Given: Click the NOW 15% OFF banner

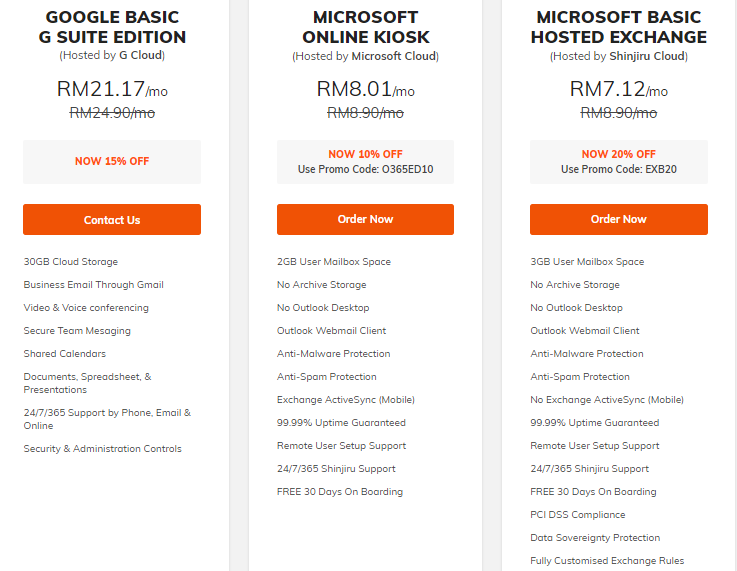Looking at the screenshot, I should [x=112, y=162].
